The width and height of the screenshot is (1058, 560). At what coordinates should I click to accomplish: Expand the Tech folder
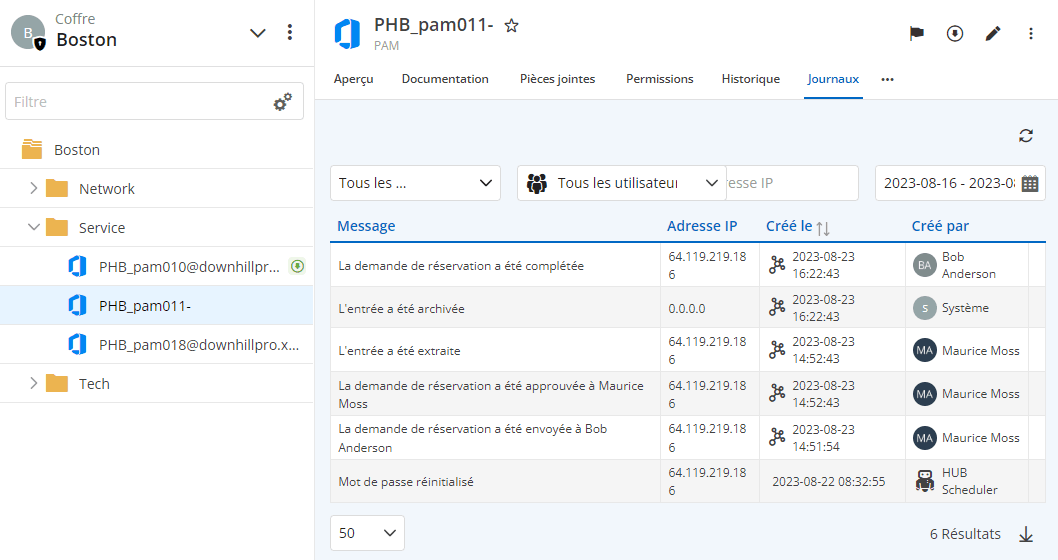(33, 383)
